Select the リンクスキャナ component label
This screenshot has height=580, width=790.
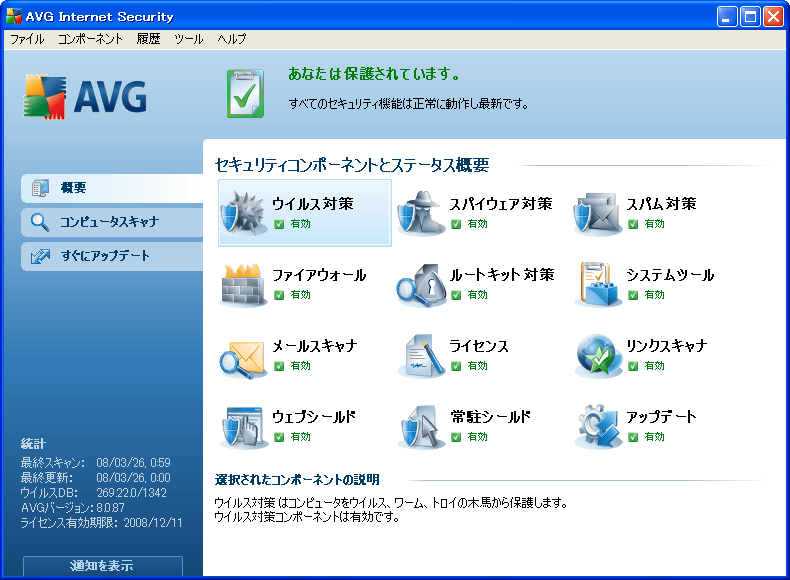pos(667,346)
